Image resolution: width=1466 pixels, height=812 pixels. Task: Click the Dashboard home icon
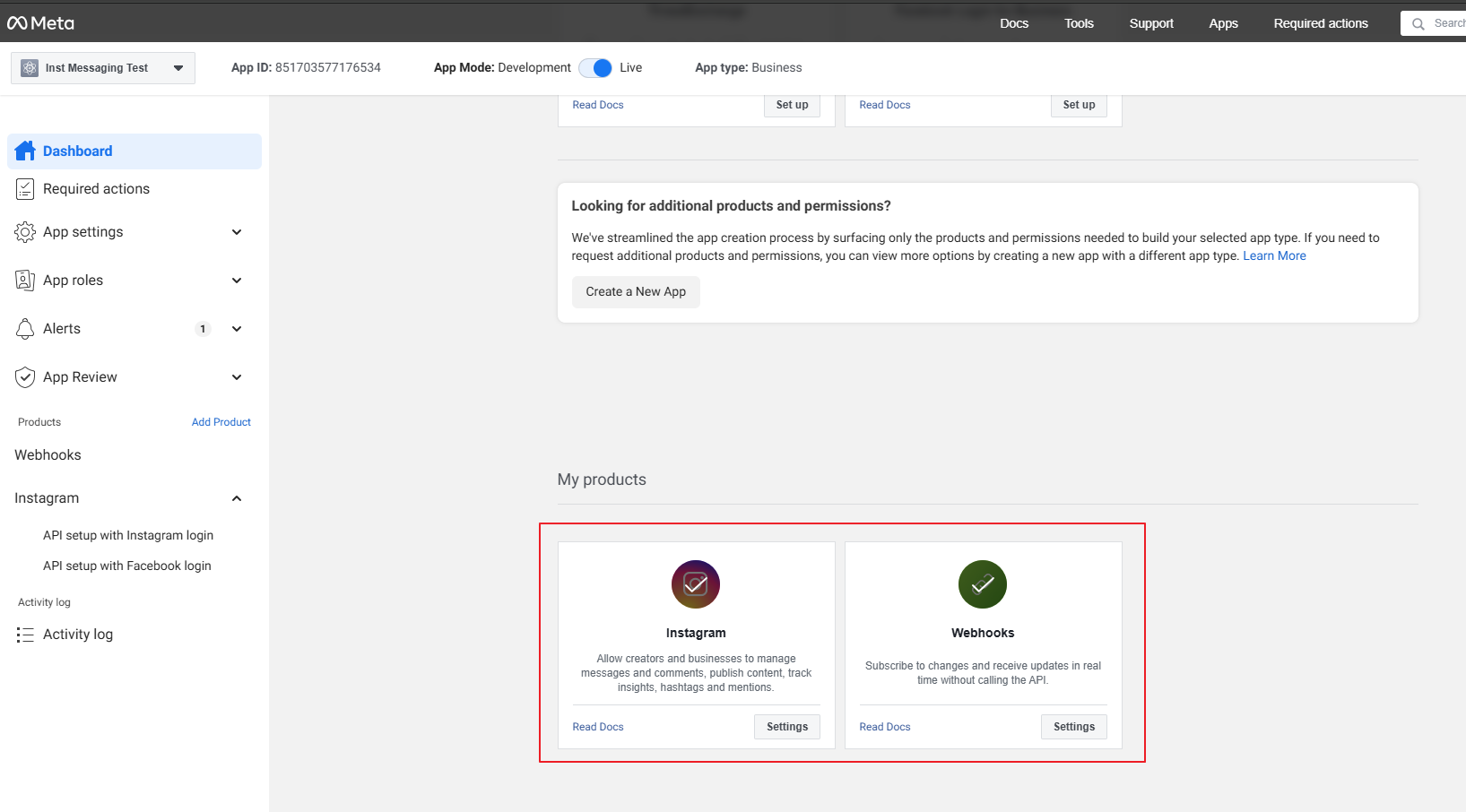[25, 151]
